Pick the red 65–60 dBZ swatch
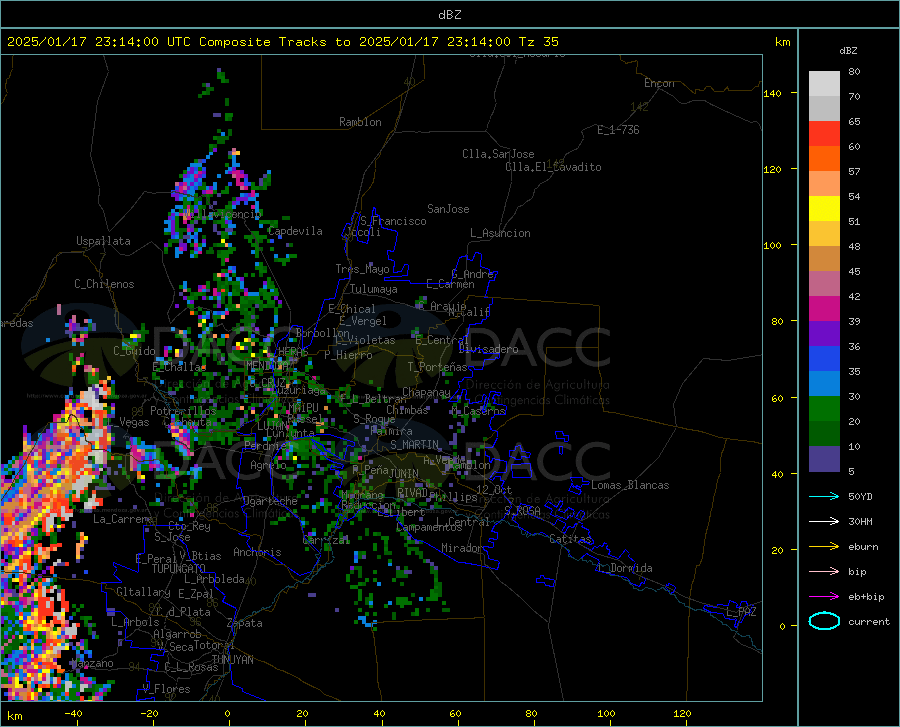Image resolution: width=900 pixels, height=727 pixels. tap(824, 134)
